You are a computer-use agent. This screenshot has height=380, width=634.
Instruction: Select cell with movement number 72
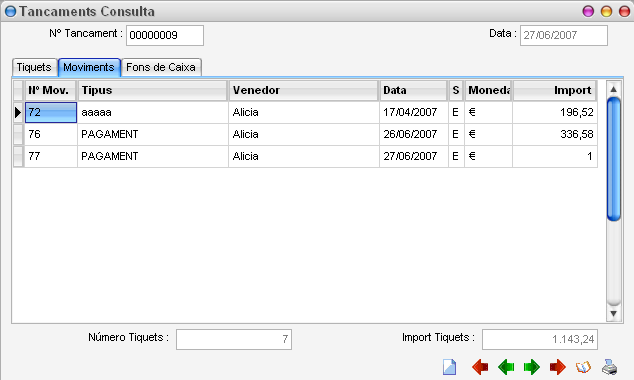[x=51, y=112]
